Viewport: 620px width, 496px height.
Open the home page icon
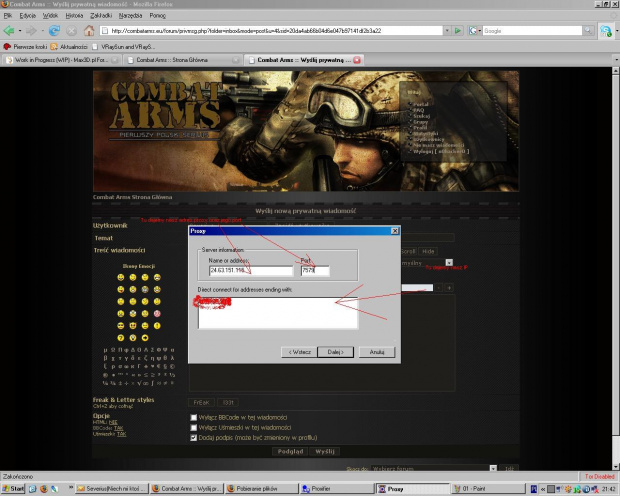coord(89,30)
